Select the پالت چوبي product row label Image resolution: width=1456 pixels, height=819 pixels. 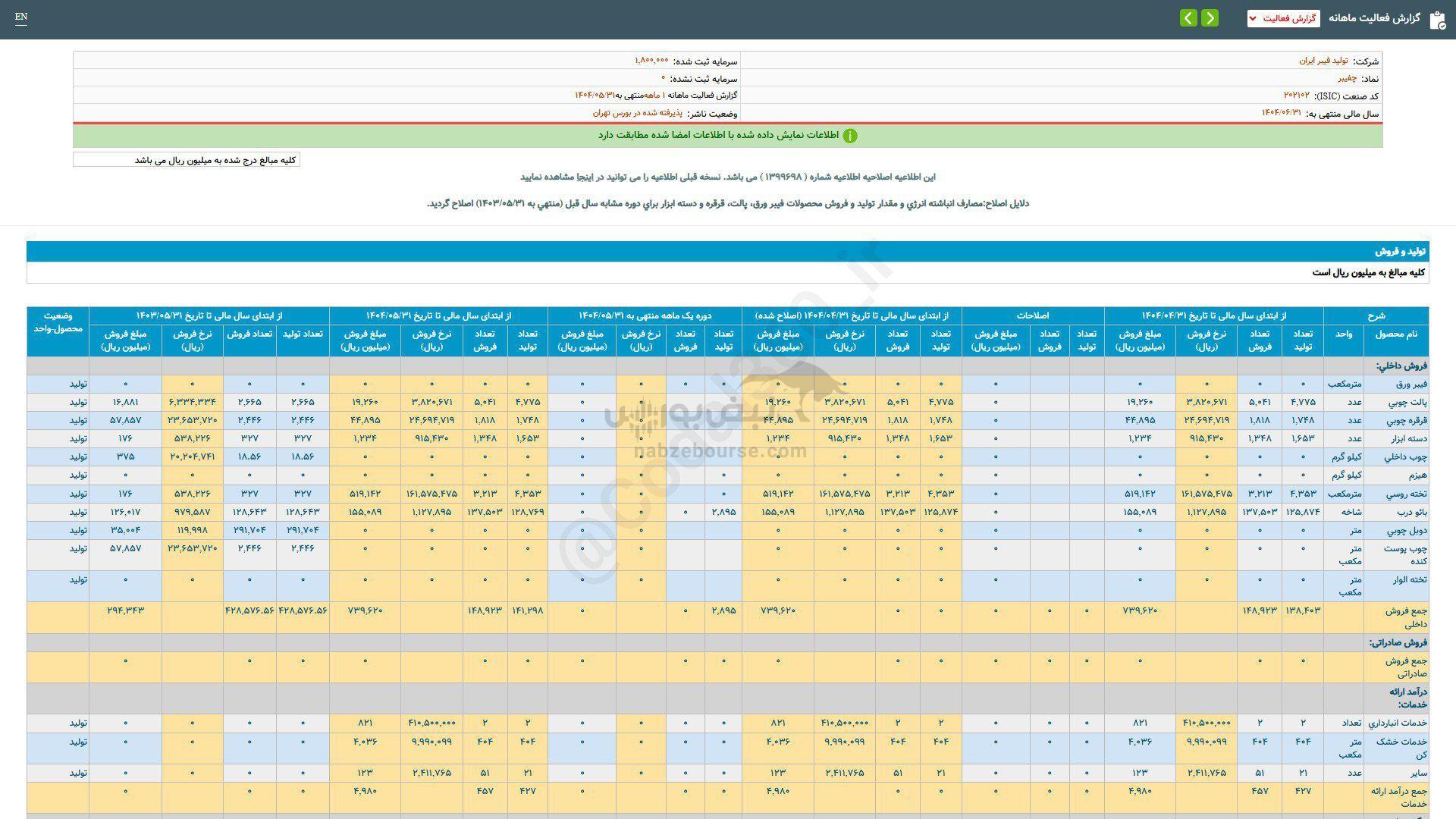(1407, 402)
